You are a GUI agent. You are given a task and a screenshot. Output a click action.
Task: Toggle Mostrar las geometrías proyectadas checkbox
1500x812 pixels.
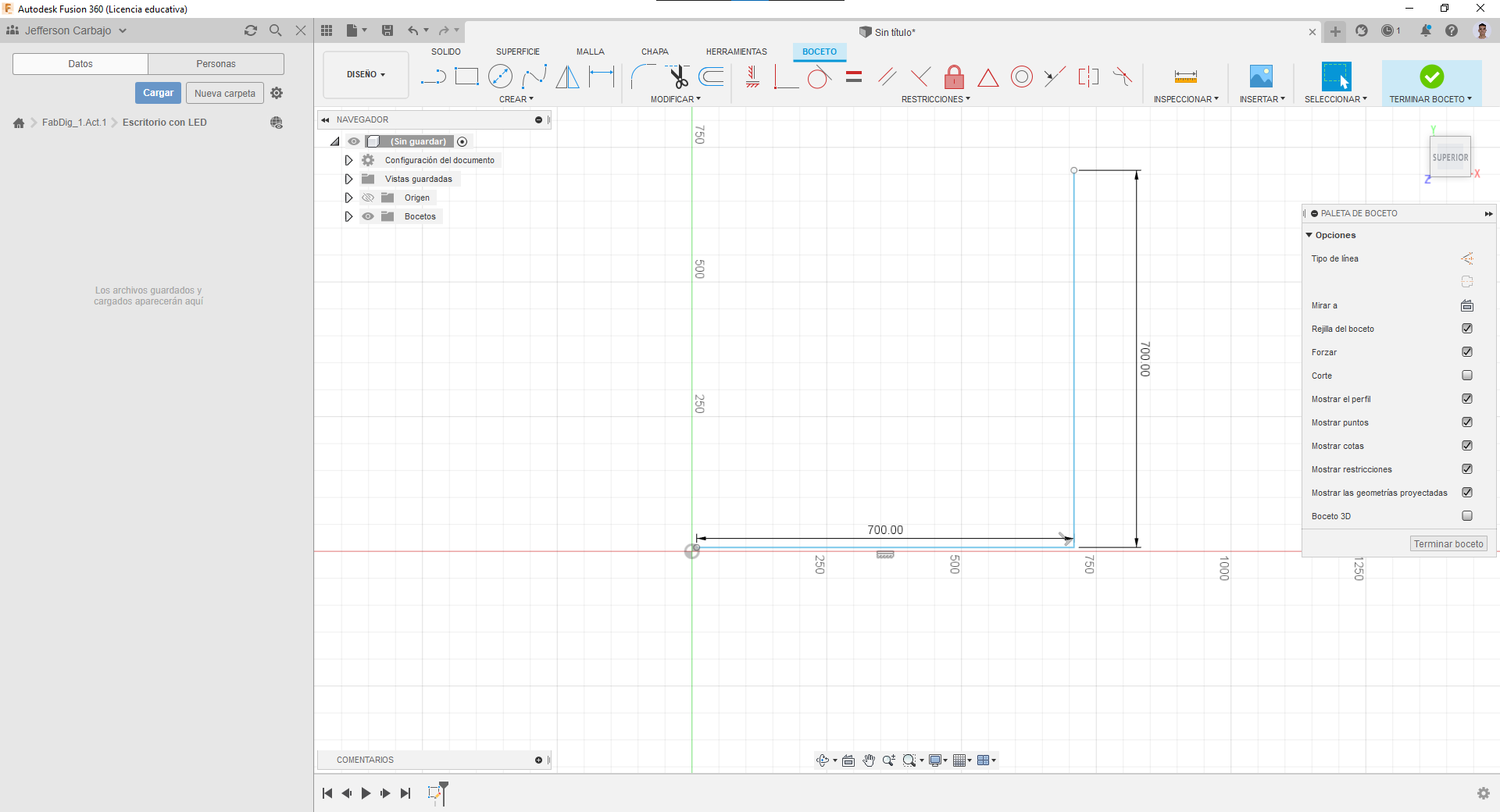click(x=1467, y=493)
